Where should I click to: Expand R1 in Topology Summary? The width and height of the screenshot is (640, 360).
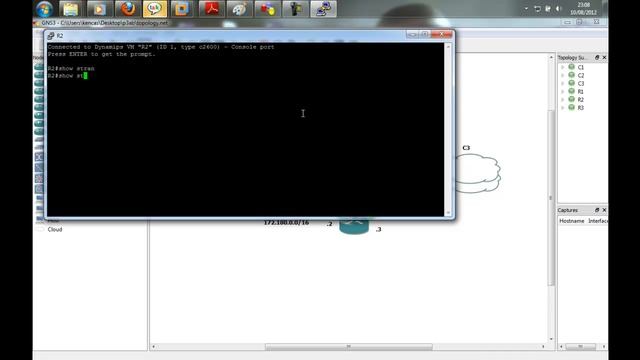click(x=563, y=91)
